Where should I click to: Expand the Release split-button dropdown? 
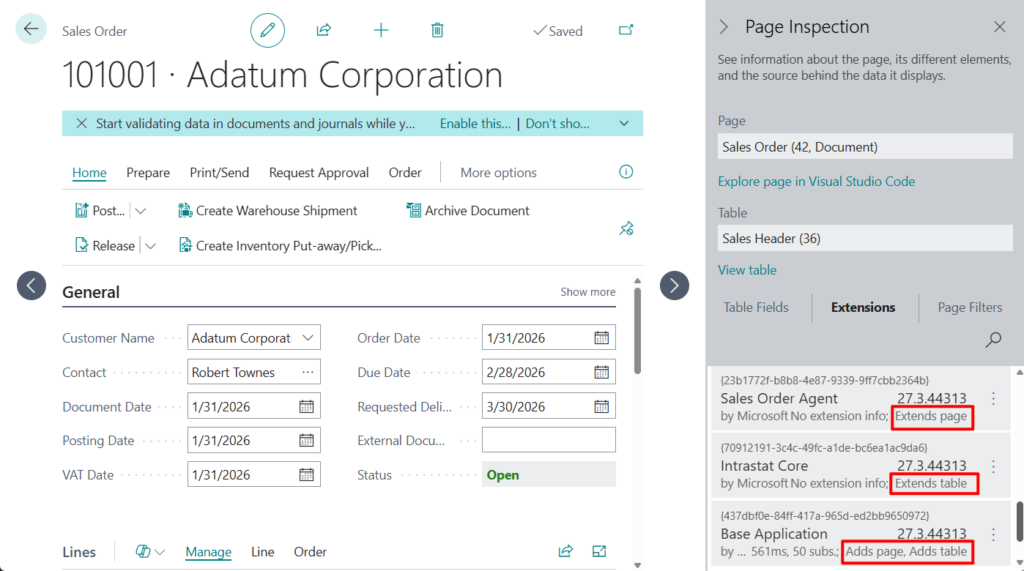(x=149, y=246)
